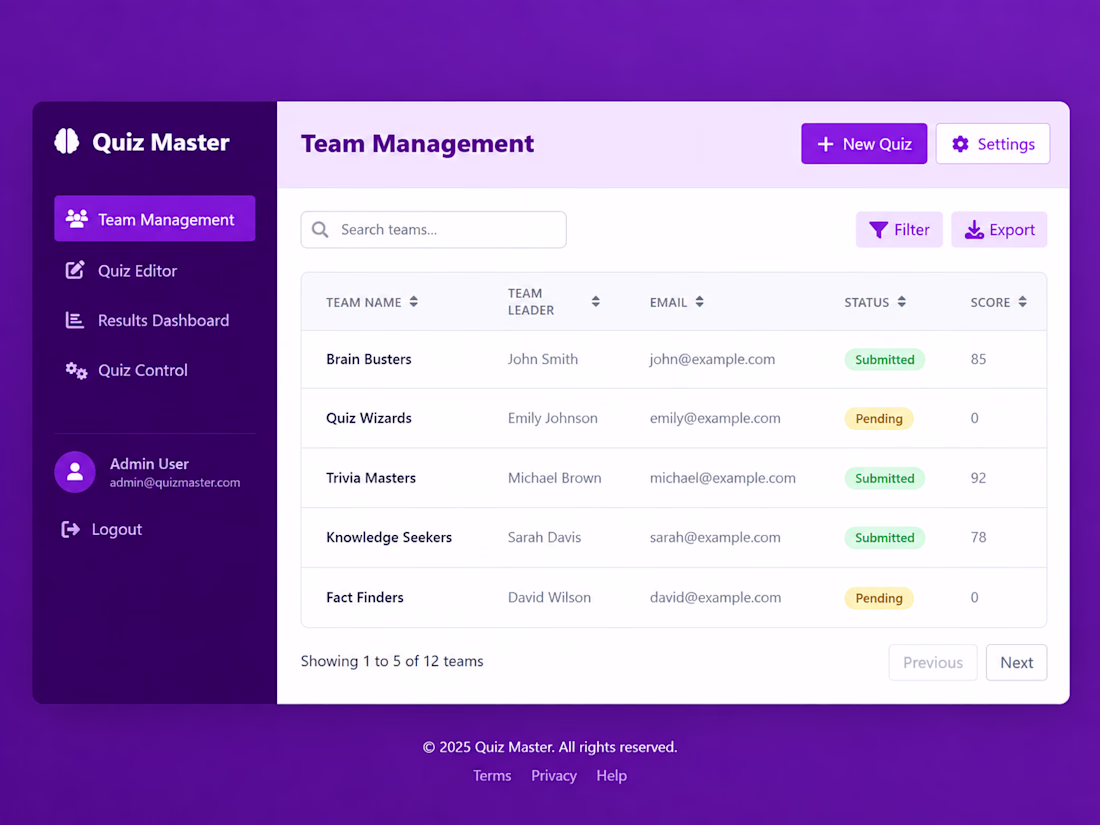Sort by Email column arrows
This screenshot has width=1100, height=825.
pos(699,302)
